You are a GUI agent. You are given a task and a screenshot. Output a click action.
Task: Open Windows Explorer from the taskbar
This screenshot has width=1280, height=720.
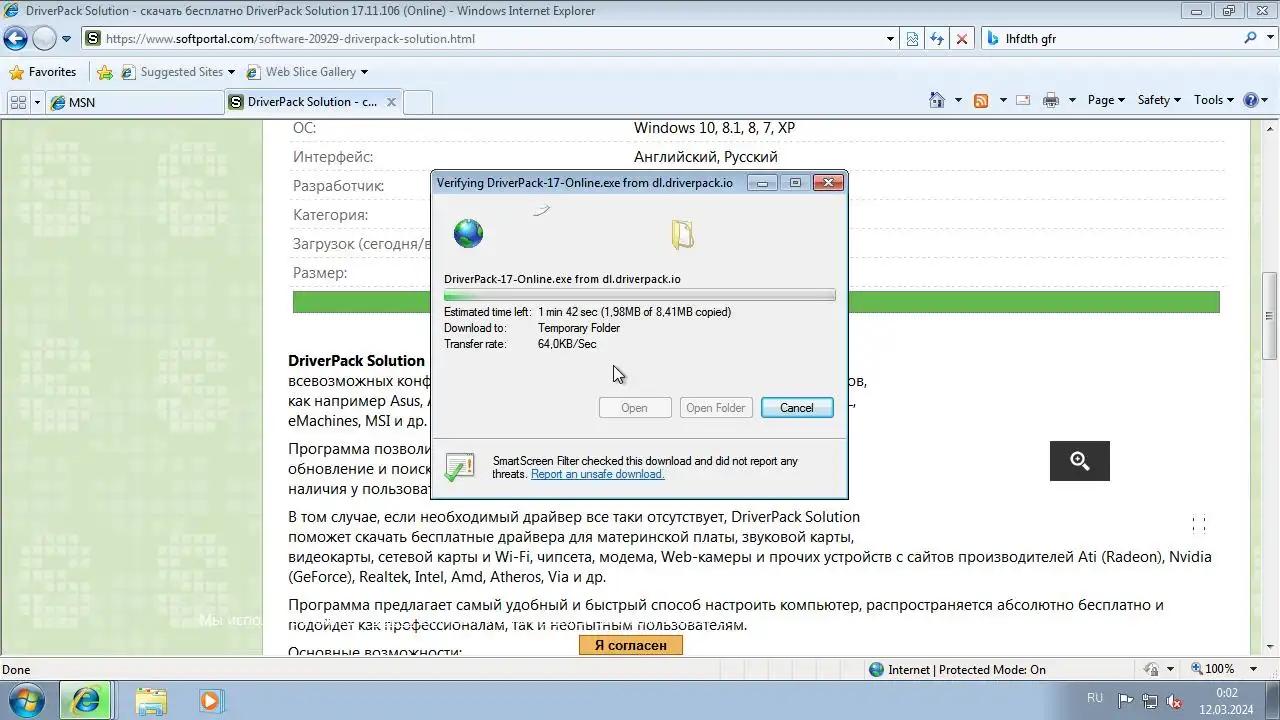pyautogui.click(x=151, y=700)
